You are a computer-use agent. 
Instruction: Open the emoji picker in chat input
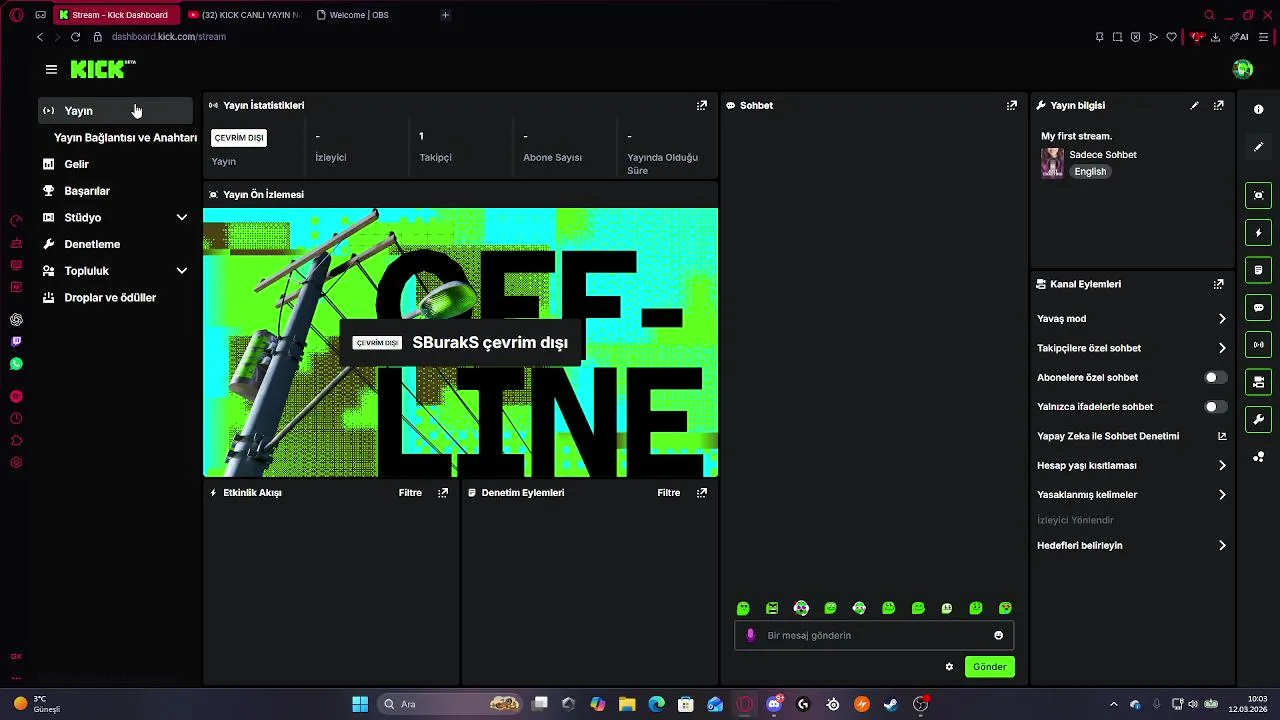pos(998,635)
